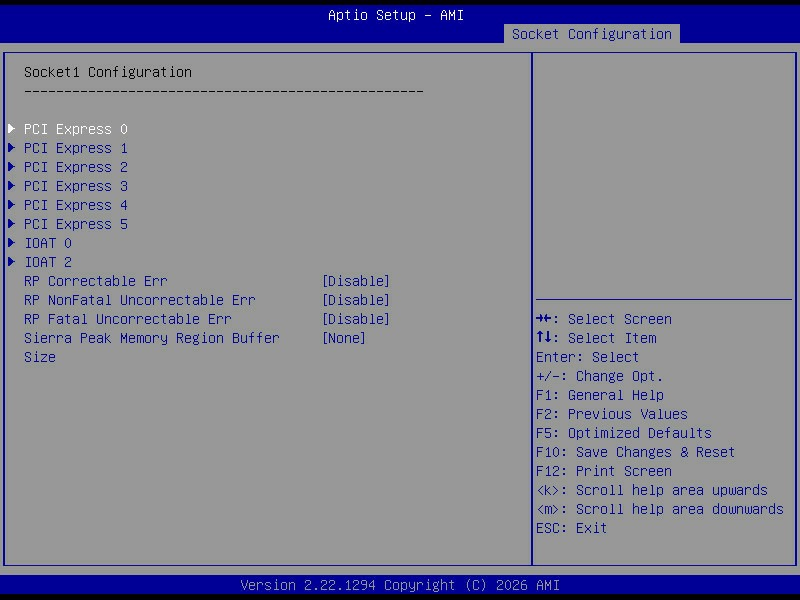Click the F12: Print Screen line
800x600 pixels.
coord(604,471)
